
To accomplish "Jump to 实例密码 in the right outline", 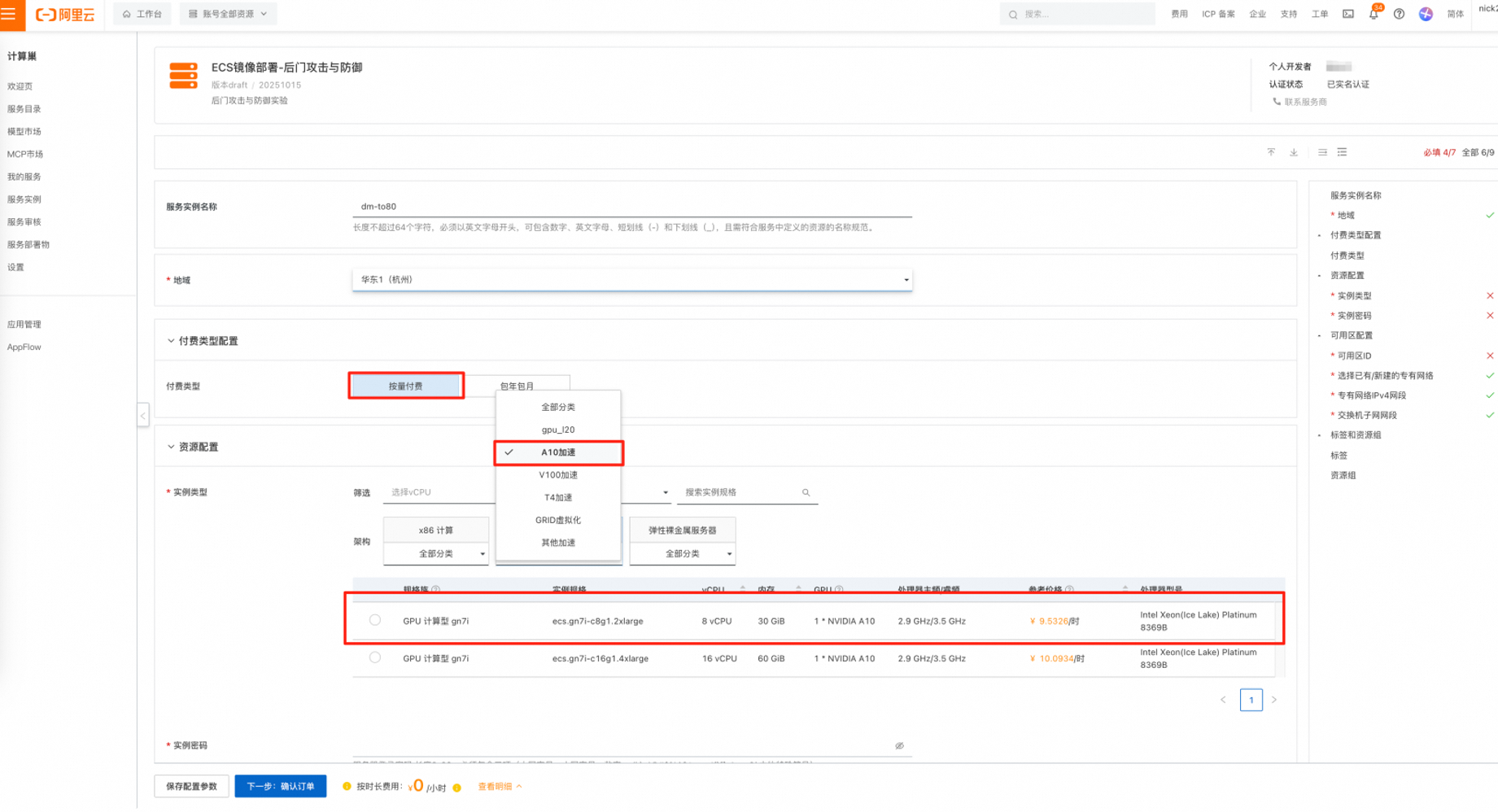I will tap(1354, 316).
